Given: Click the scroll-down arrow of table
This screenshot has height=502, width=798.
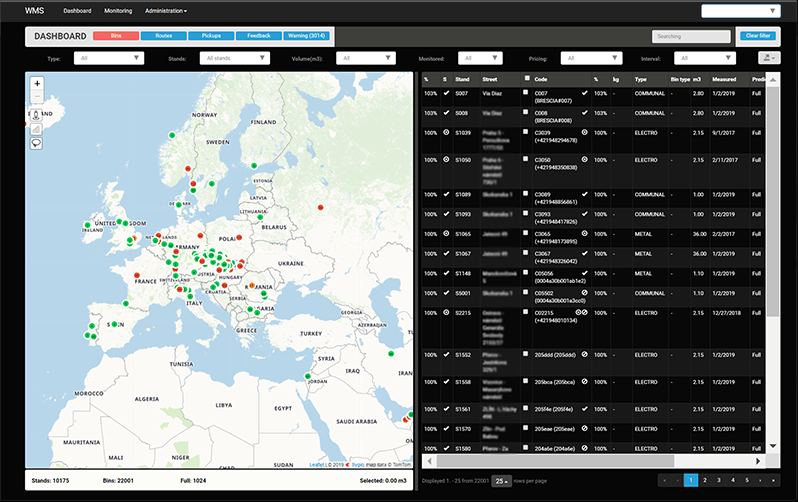Looking at the screenshot, I should point(773,446).
